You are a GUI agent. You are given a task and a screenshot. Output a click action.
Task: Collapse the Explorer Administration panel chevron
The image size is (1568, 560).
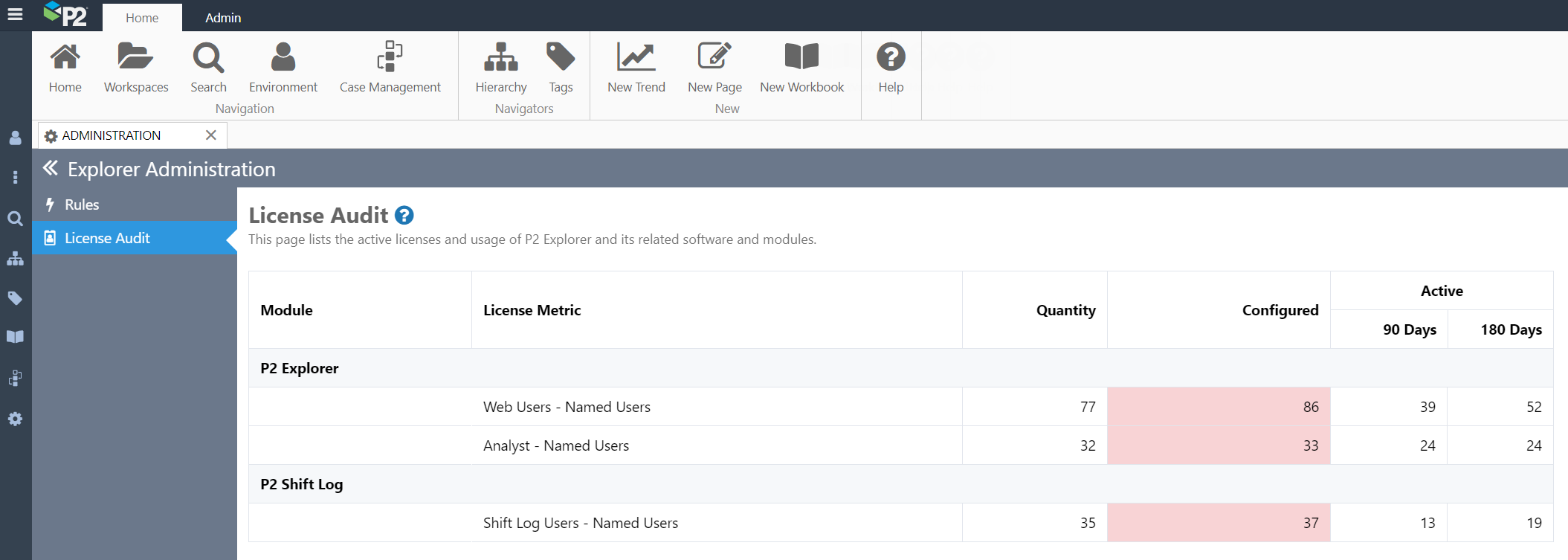(50, 169)
